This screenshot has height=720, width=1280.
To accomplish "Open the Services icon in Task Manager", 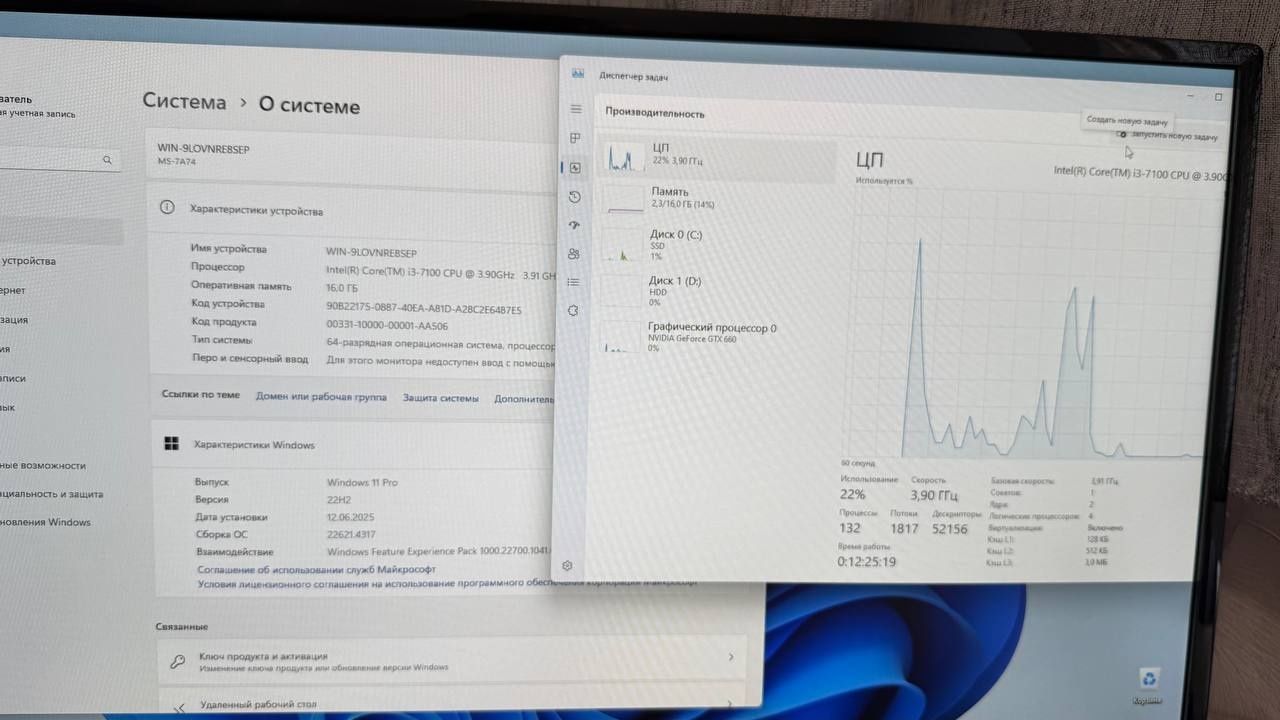I will pyautogui.click(x=573, y=310).
